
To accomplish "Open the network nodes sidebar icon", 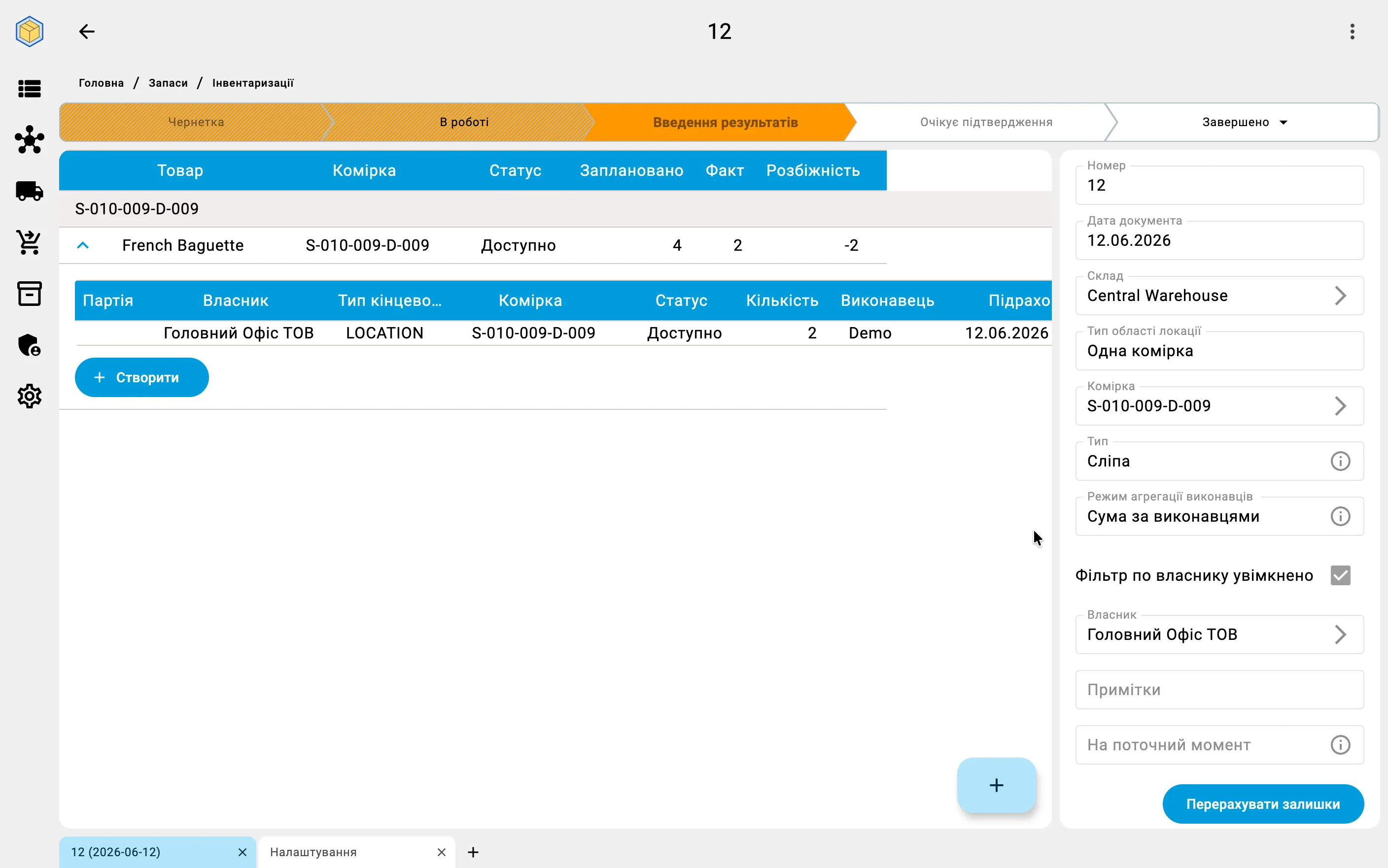I will pyautogui.click(x=29, y=139).
